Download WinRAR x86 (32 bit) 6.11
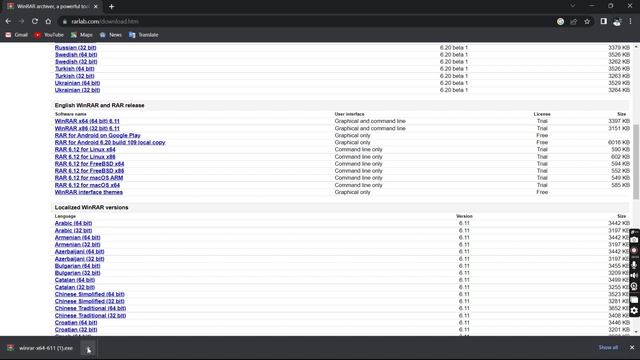The width and height of the screenshot is (640, 360). 87,128
